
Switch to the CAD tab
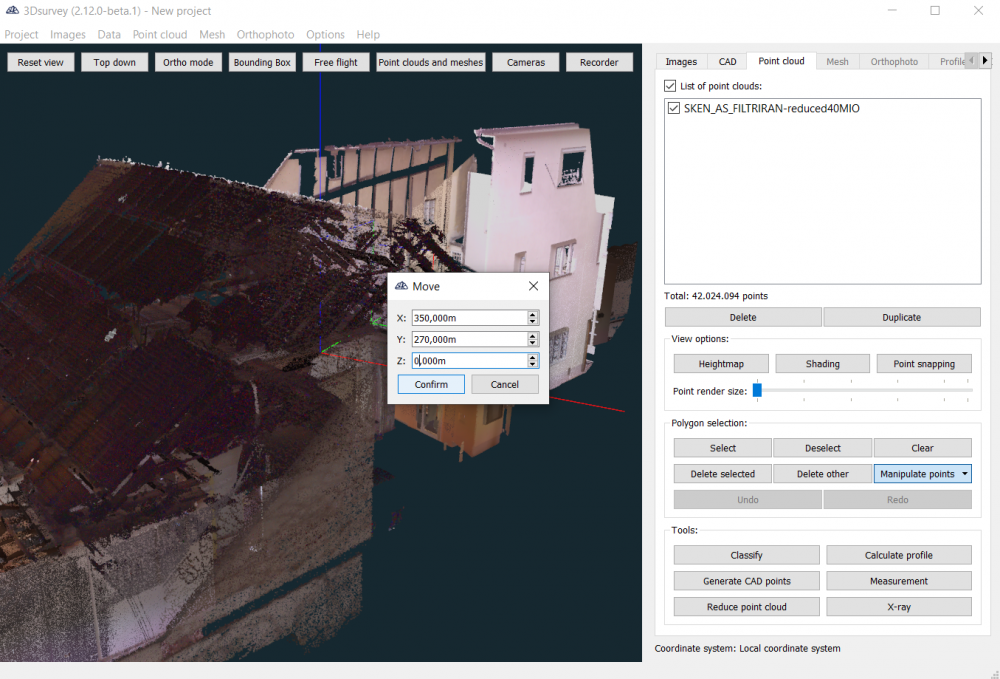(x=727, y=62)
